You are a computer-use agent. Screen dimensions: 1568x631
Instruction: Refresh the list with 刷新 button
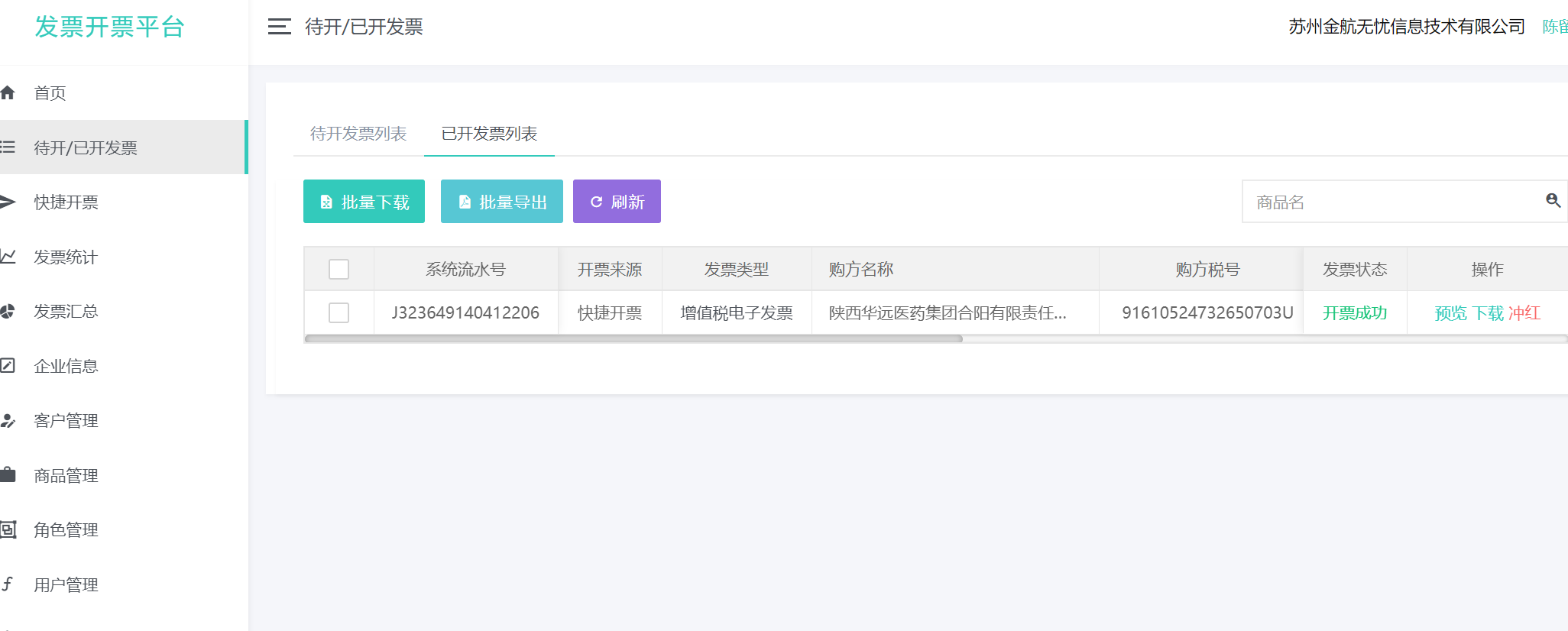click(617, 202)
